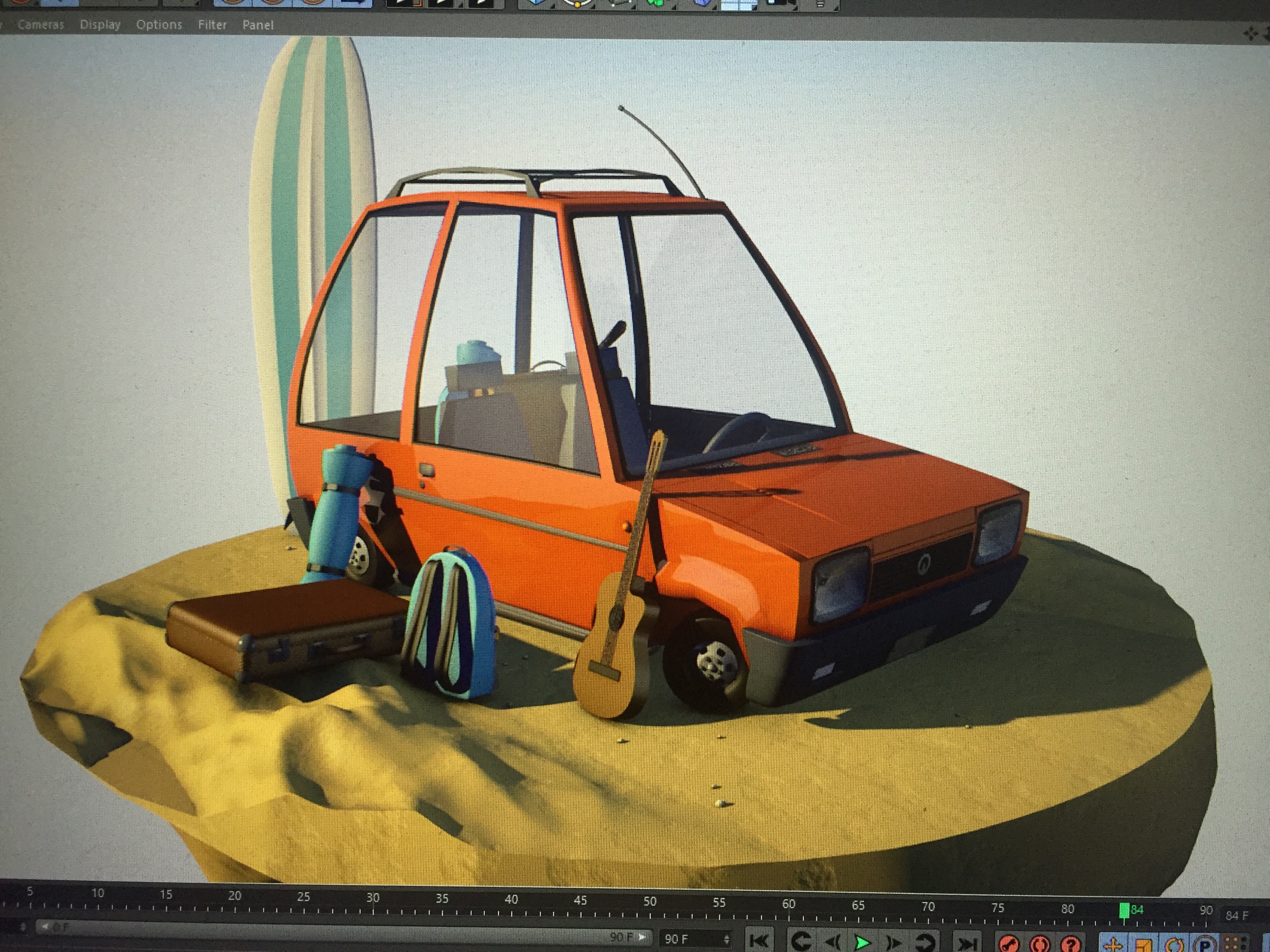The height and width of the screenshot is (952, 1270).
Task: Toggle Position keyframe recording
Action: [x=1113, y=944]
